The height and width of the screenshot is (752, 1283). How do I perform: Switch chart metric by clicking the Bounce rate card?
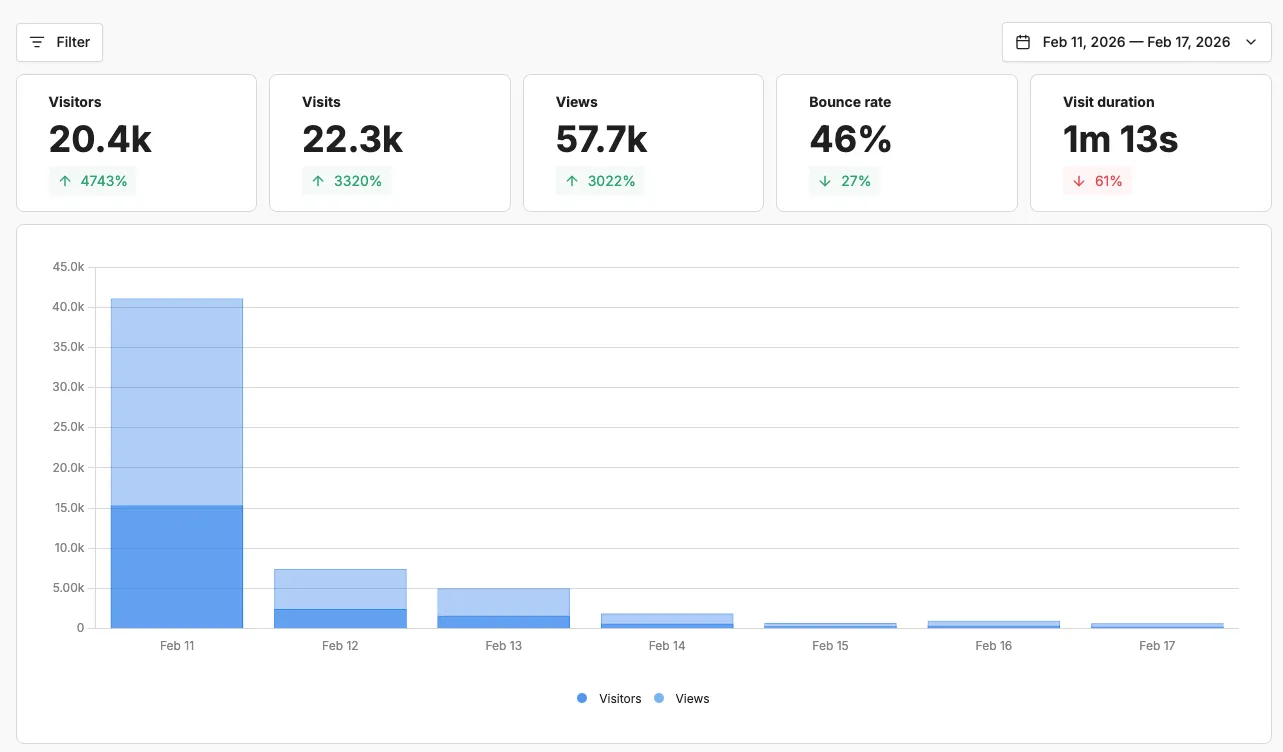(896, 142)
